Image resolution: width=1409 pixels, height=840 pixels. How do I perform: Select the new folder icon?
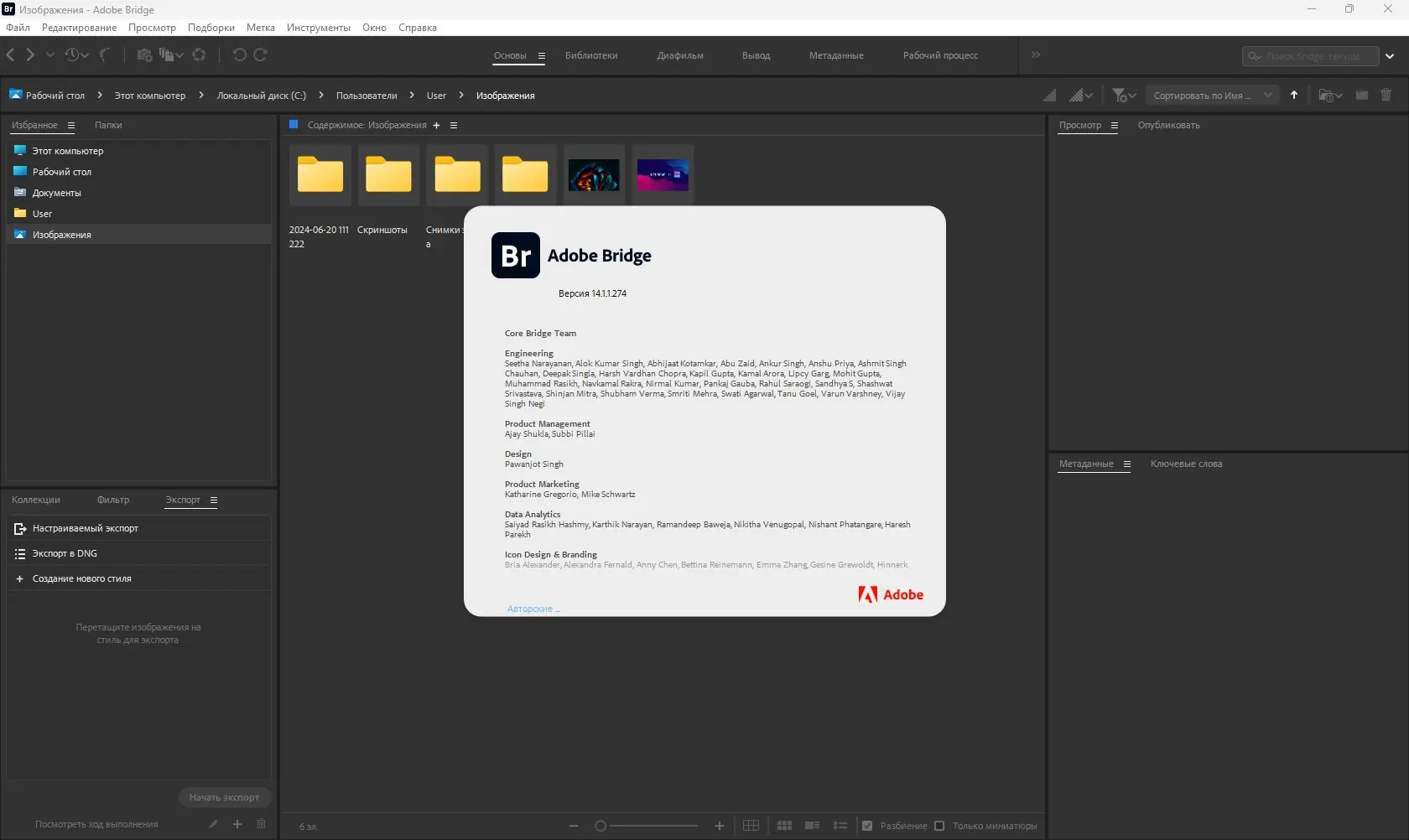(1361, 95)
